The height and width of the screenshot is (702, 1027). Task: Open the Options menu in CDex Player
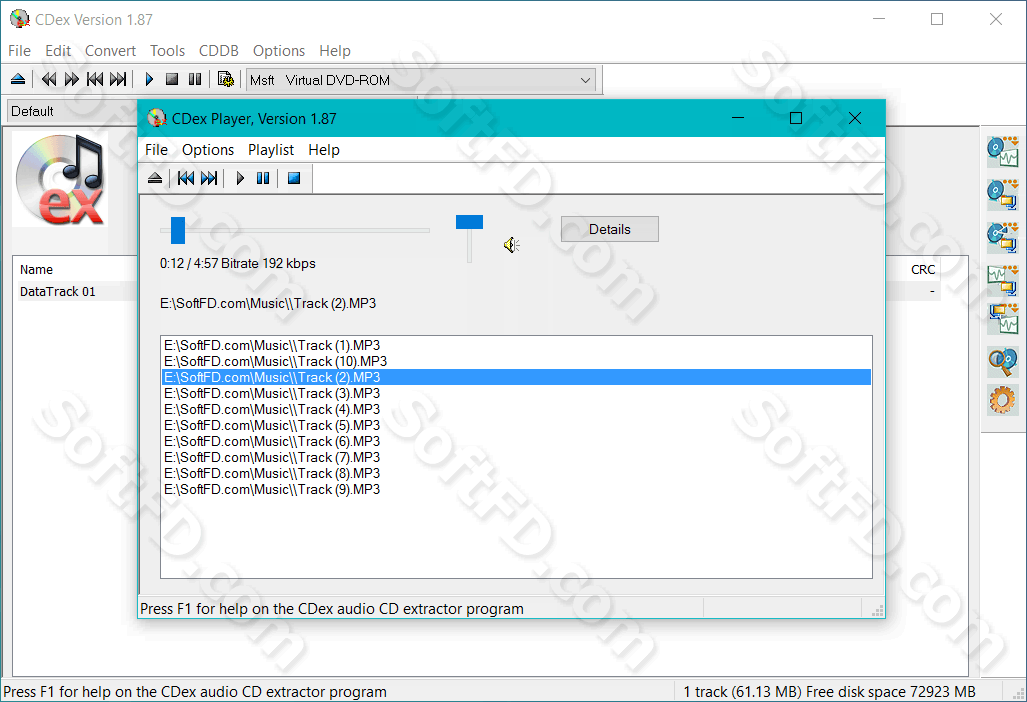[x=208, y=150]
